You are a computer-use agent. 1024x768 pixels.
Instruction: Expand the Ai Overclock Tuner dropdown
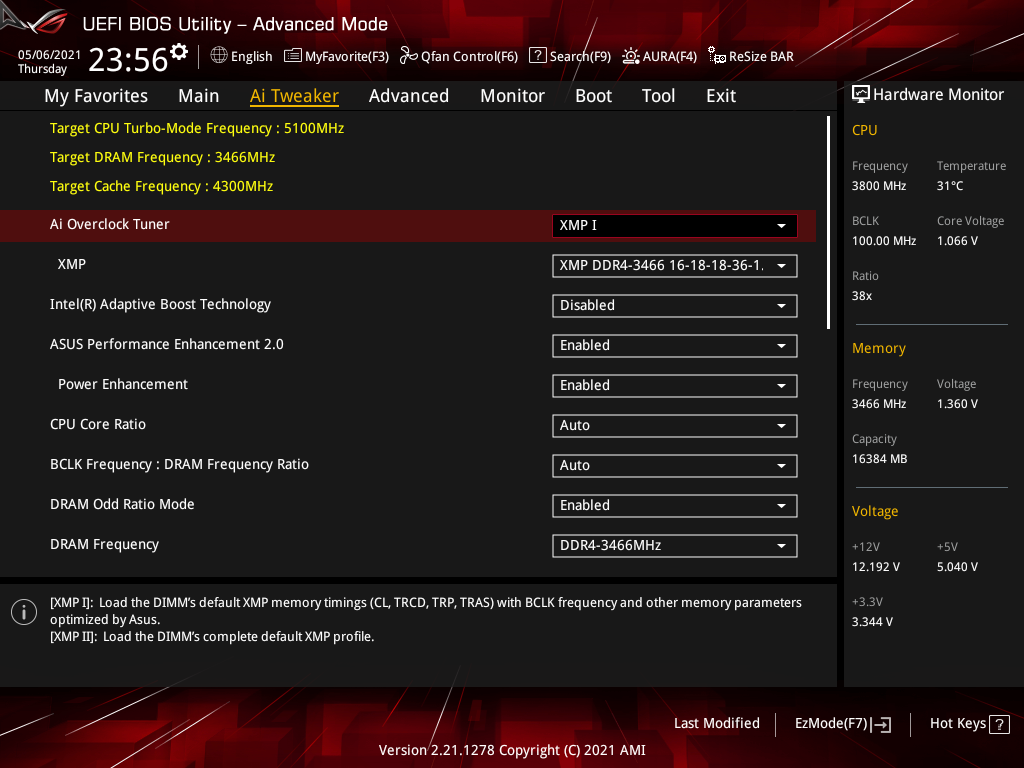(x=675, y=225)
